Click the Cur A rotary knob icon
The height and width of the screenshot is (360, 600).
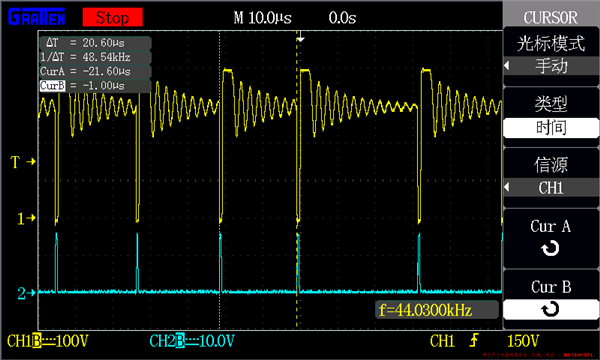point(550,249)
